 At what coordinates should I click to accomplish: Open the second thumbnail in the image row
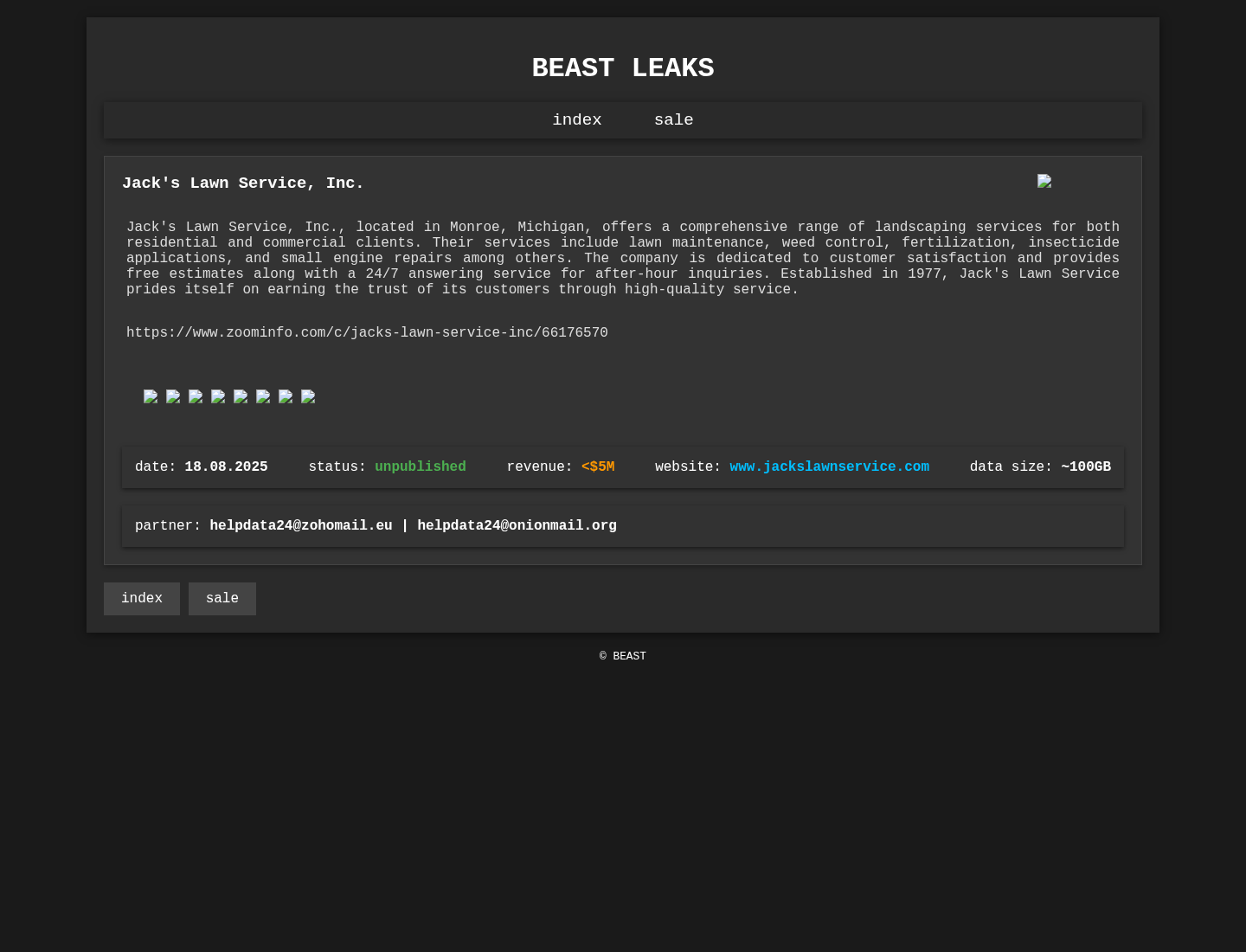[x=173, y=397]
